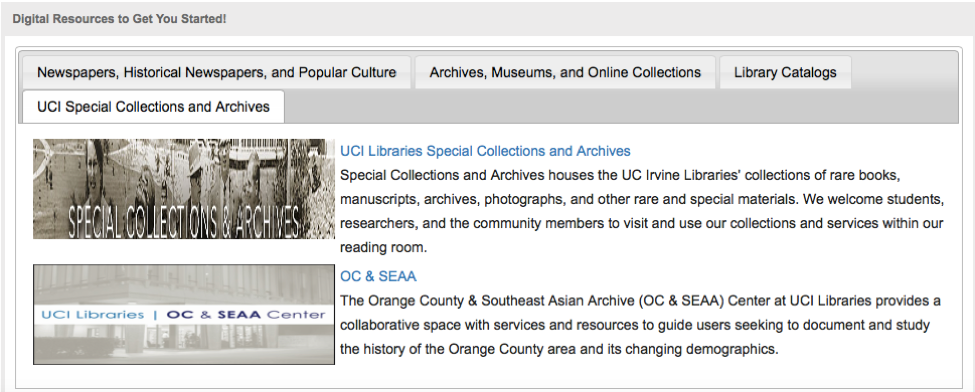Switch to Archives, Museums, and Online Collections tab

pos(565,72)
